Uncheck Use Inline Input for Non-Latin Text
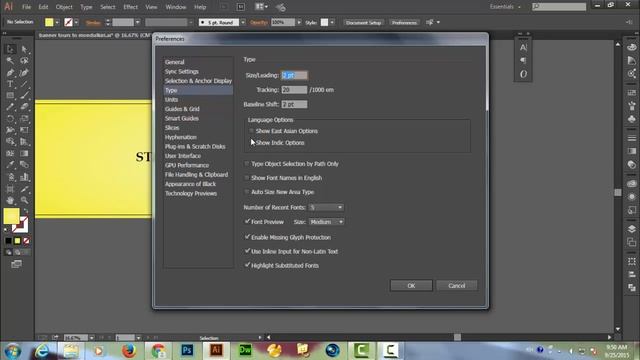The width and height of the screenshot is (640, 360). point(247,251)
